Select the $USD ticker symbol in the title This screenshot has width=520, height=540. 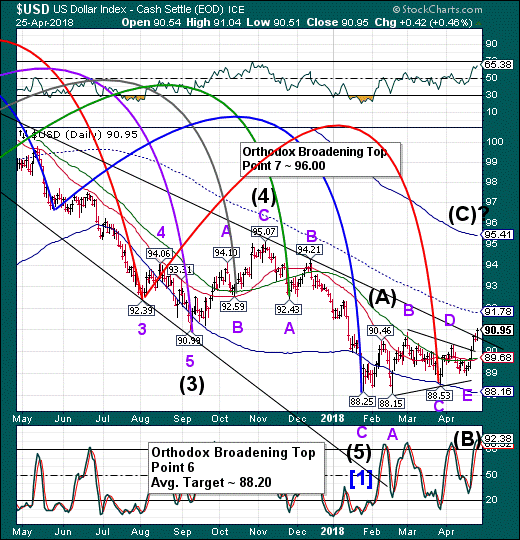pyautogui.click(x=33, y=10)
